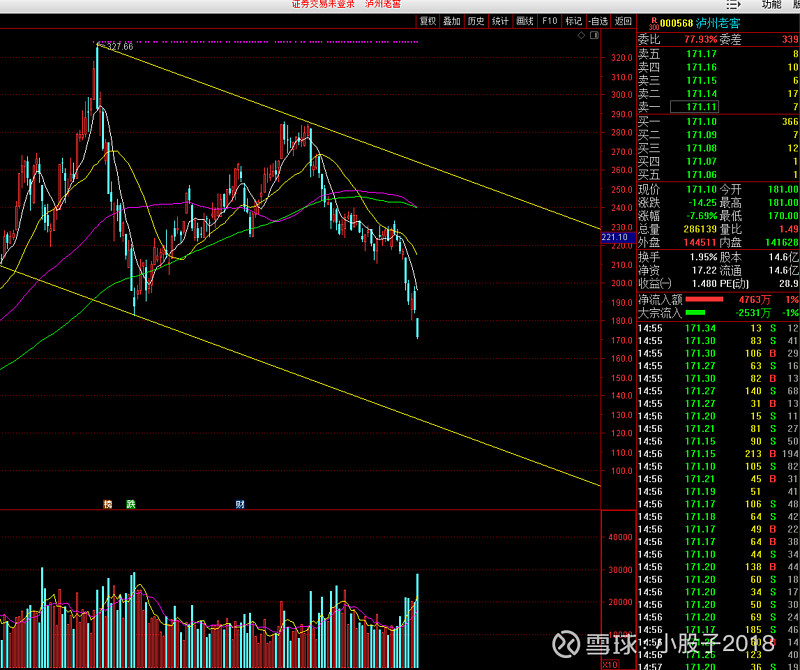Image resolution: width=800 pixels, height=670 pixels.
Task: Click the 大宗流入 value -2531万
Action: (x=754, y=313)
